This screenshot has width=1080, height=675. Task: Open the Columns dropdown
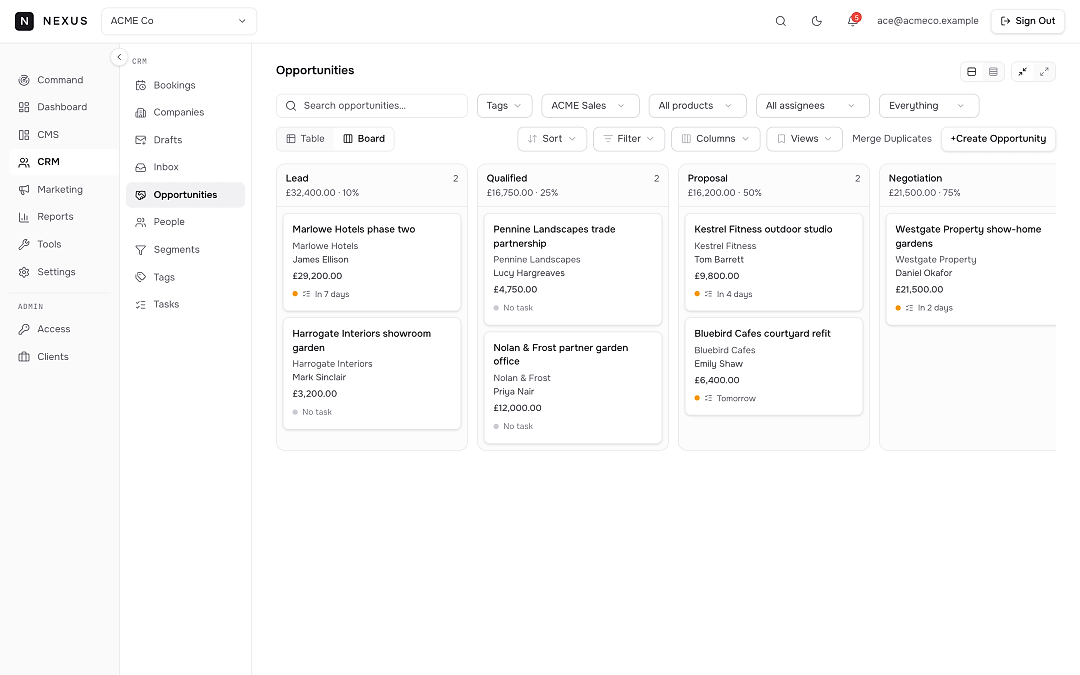716,138
